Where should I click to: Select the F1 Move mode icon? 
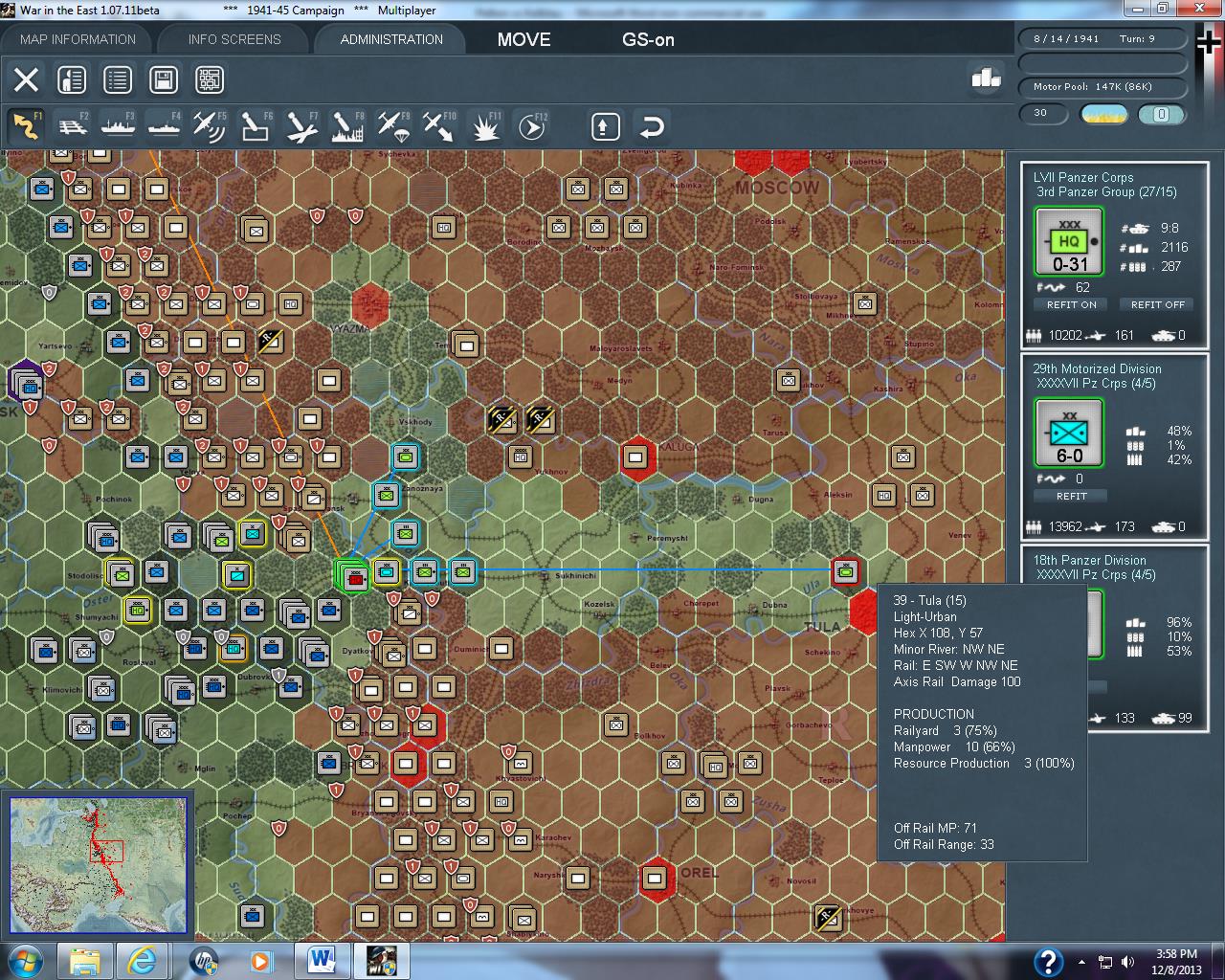[x=26, y=126]
